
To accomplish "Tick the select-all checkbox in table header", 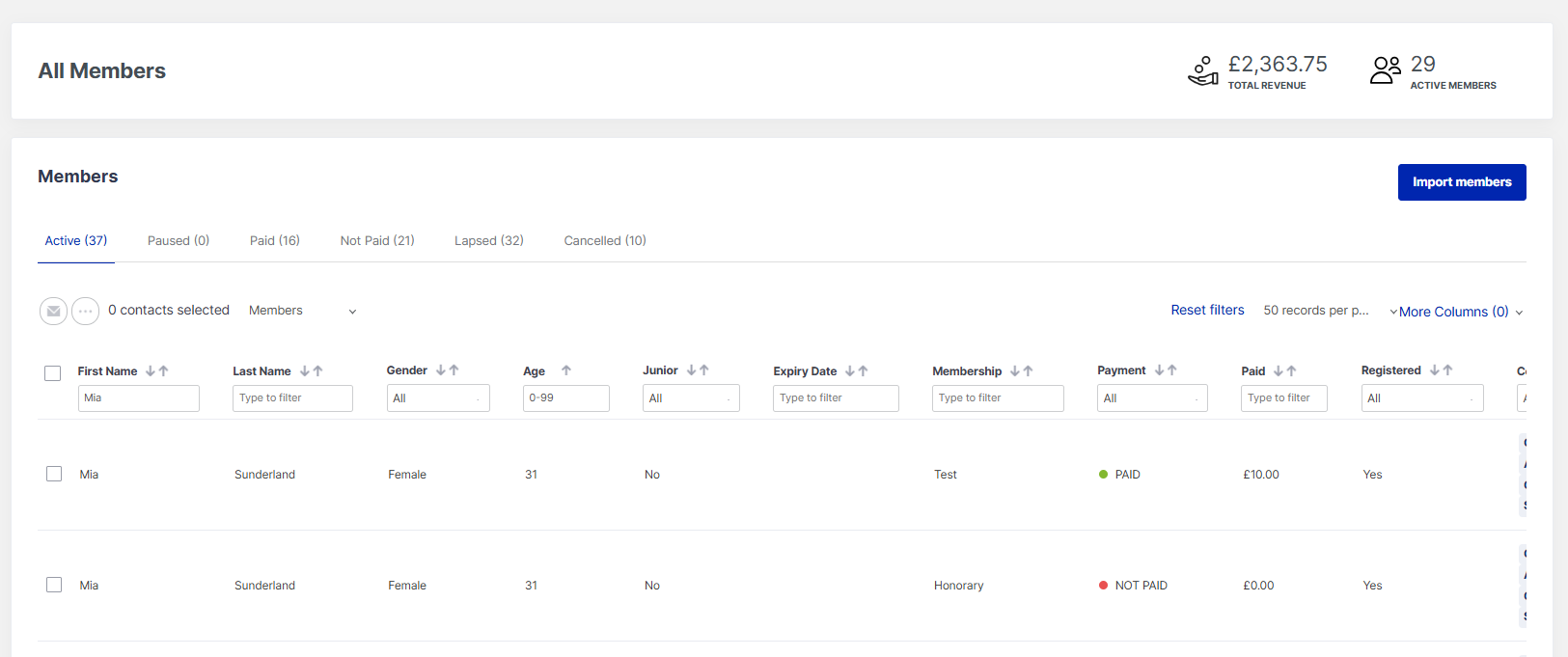I will 53,373.
